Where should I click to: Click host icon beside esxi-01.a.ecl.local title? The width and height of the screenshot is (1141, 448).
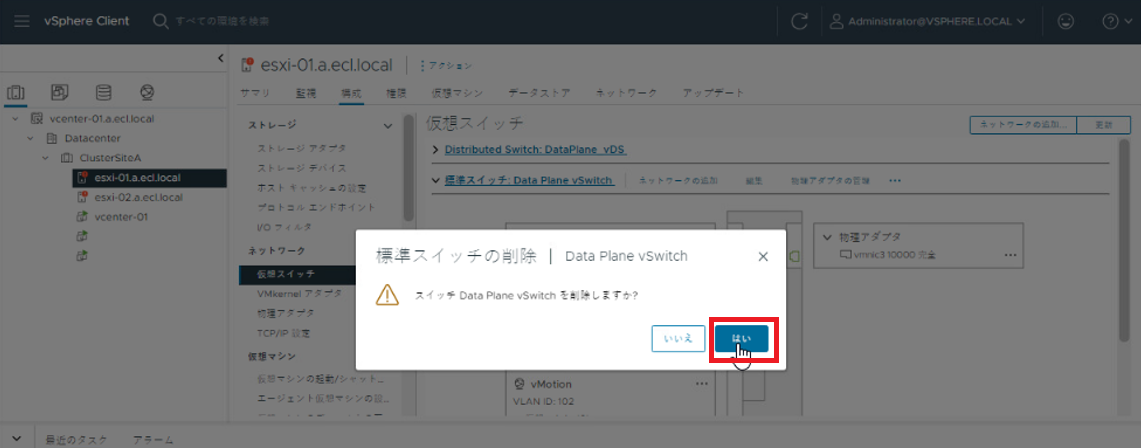(247, 65)
